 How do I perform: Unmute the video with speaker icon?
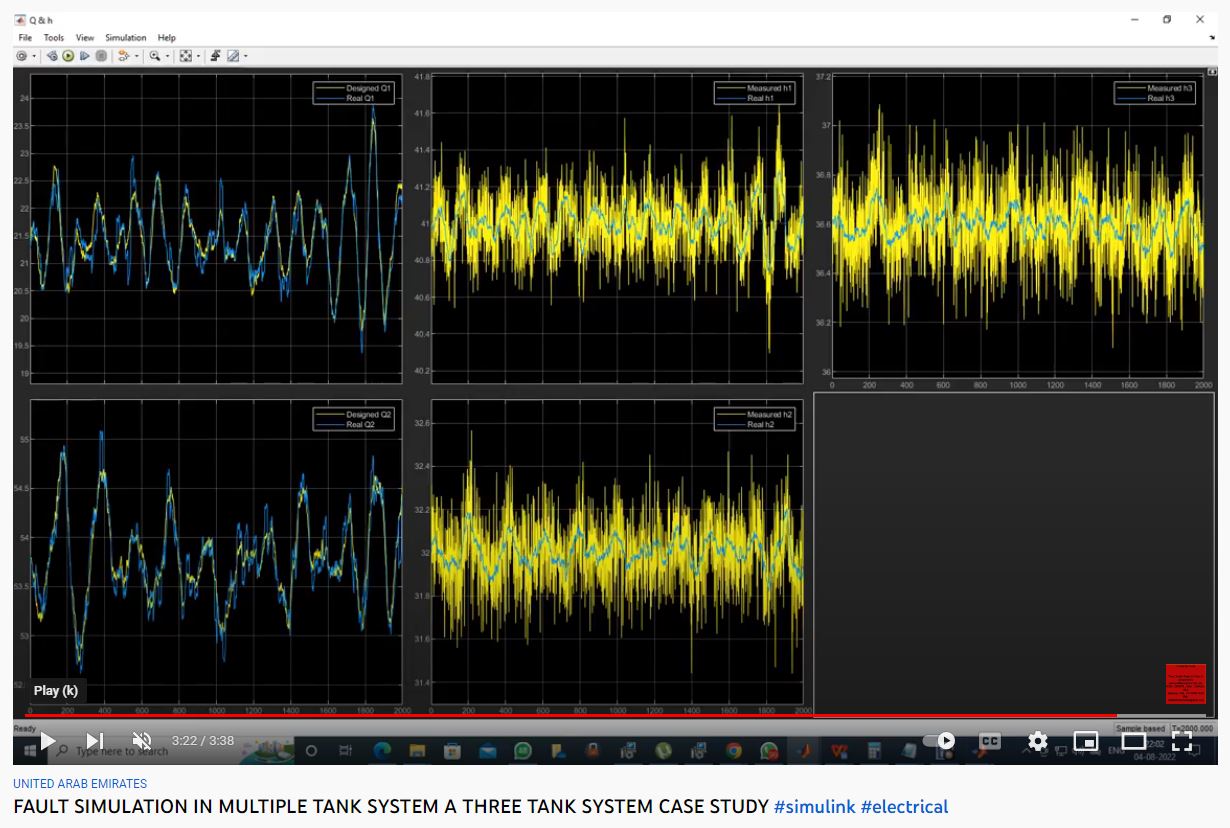coord(142,741)
